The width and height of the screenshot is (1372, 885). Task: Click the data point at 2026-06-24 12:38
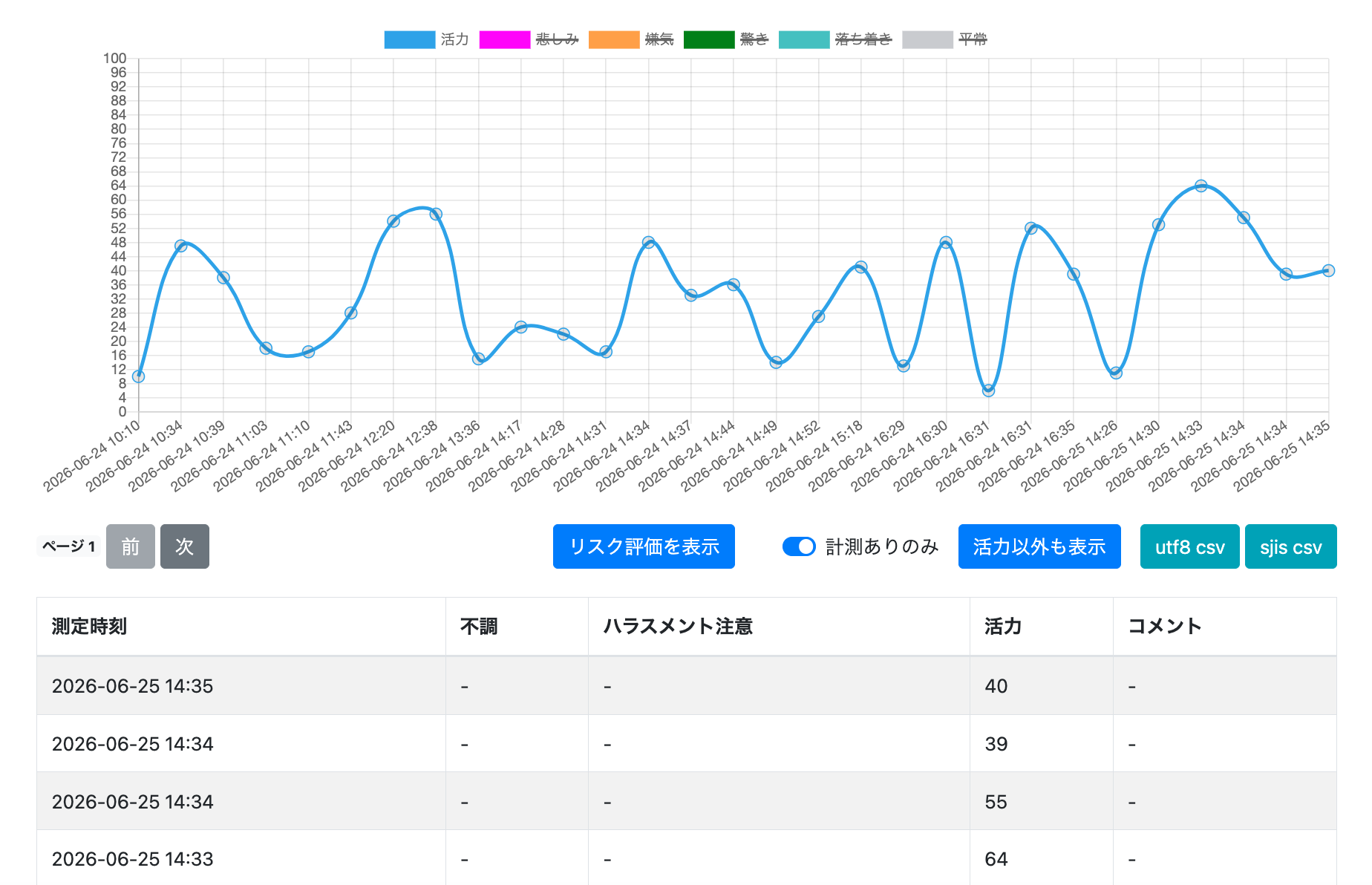(436, 214)
